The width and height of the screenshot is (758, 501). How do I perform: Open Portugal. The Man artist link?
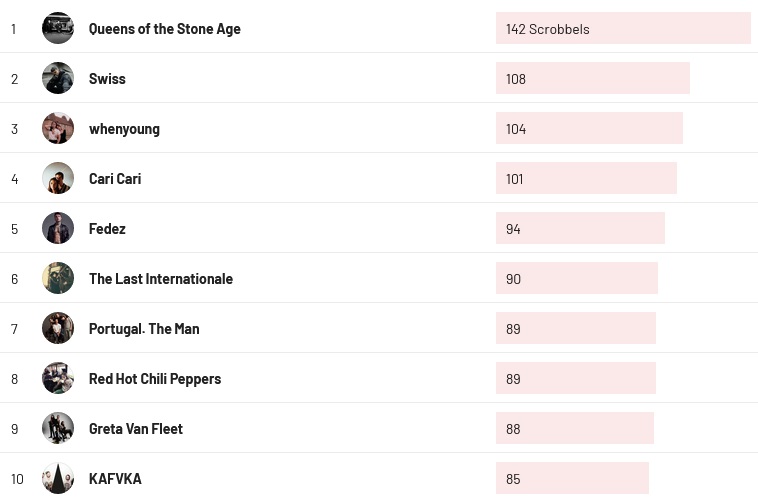click(144, 329)
